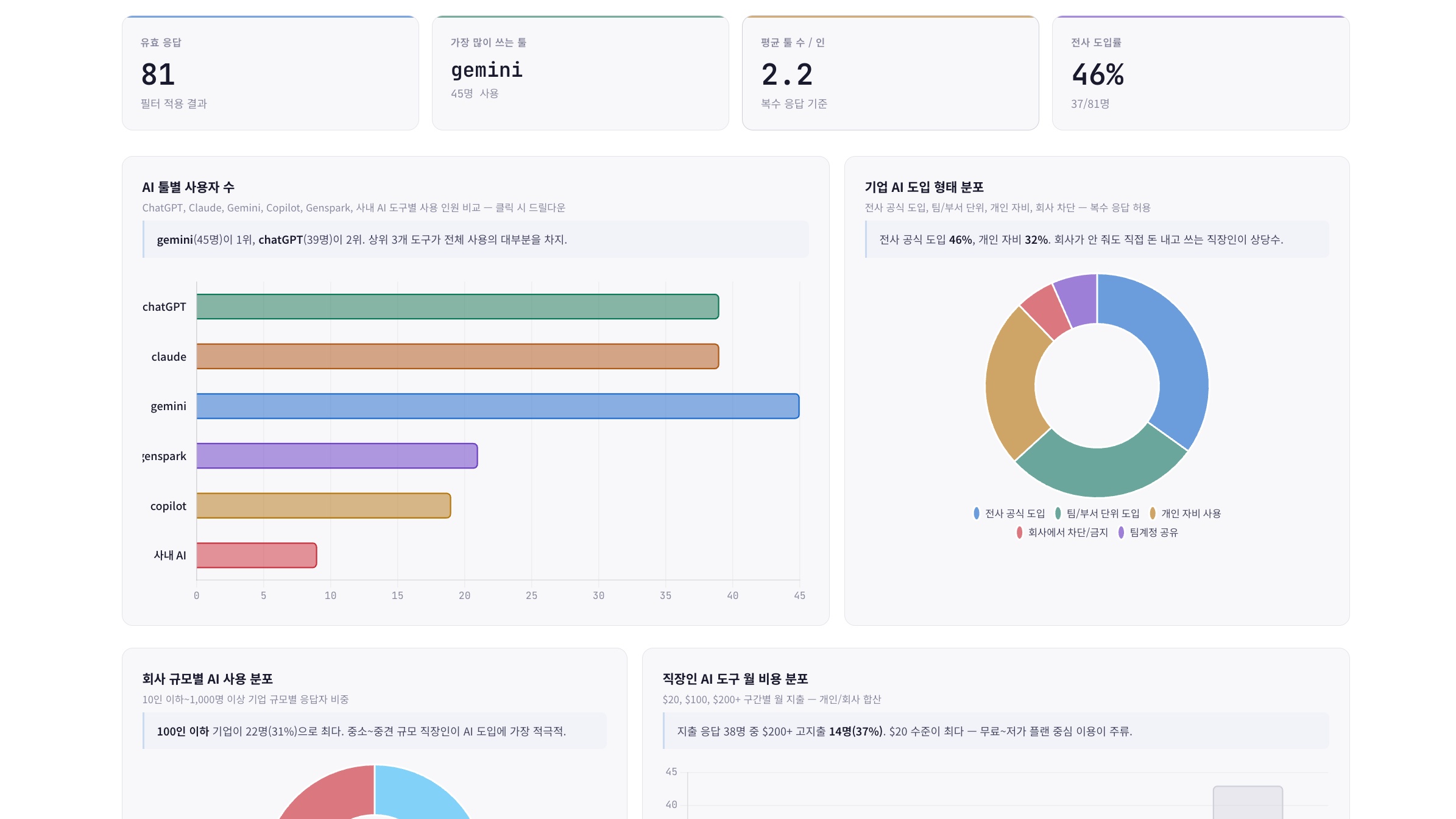Click the AI 툴별 사용자 수 chart title

pyautogui.click(x=188, y=187)
